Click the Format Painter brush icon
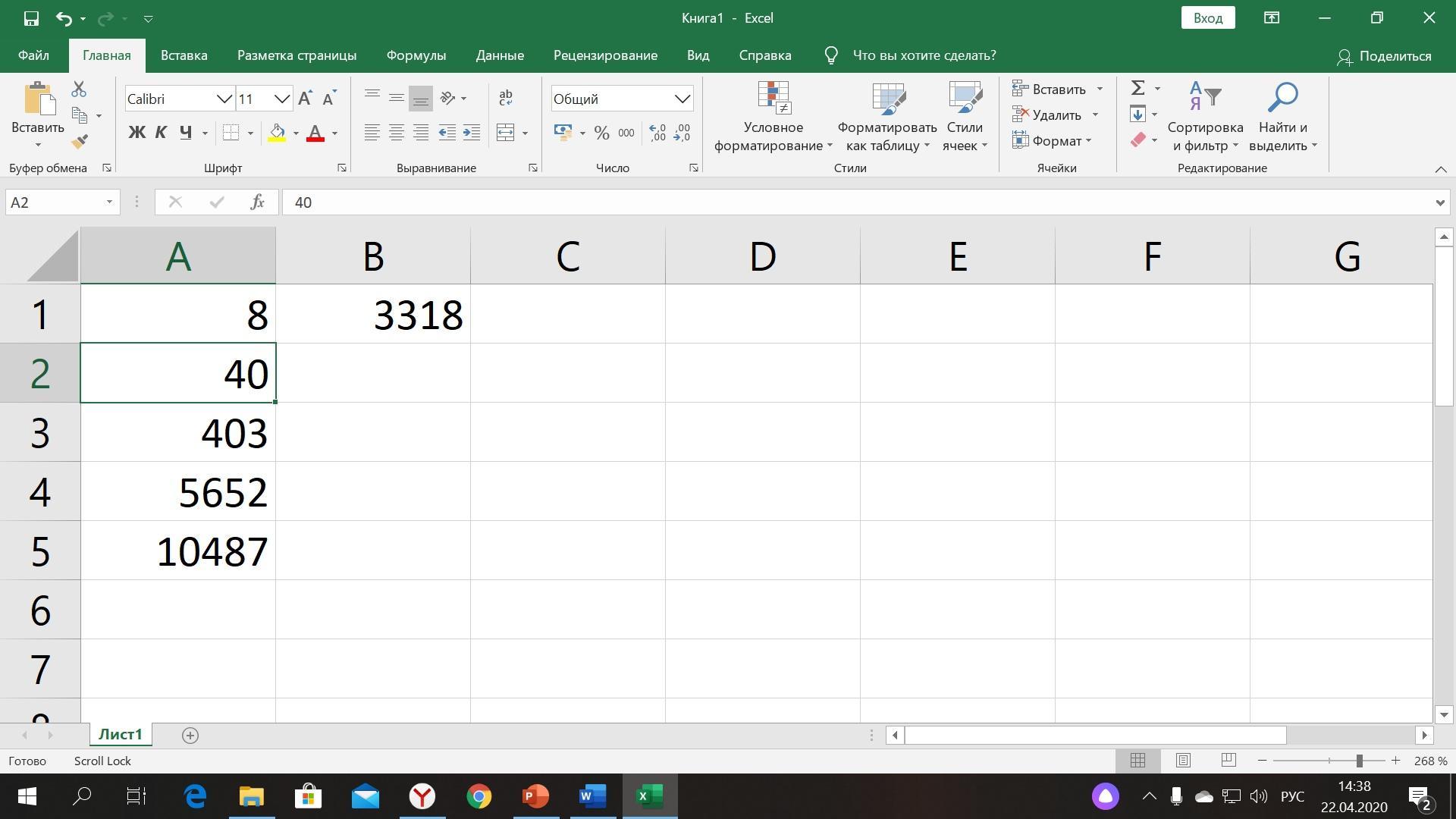Screen dimensions: 1456x819 [80, 142]
